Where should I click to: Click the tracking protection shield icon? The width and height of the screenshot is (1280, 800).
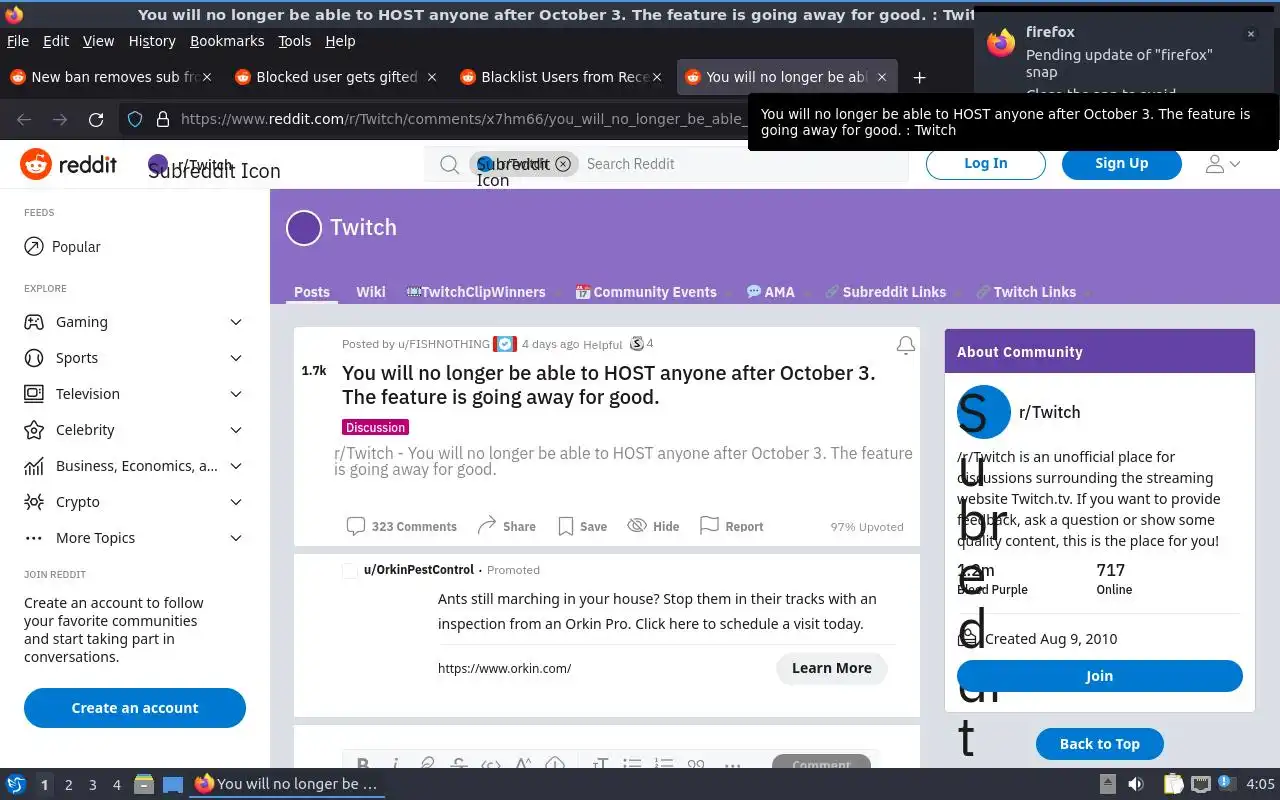click(x=135, y=119)
